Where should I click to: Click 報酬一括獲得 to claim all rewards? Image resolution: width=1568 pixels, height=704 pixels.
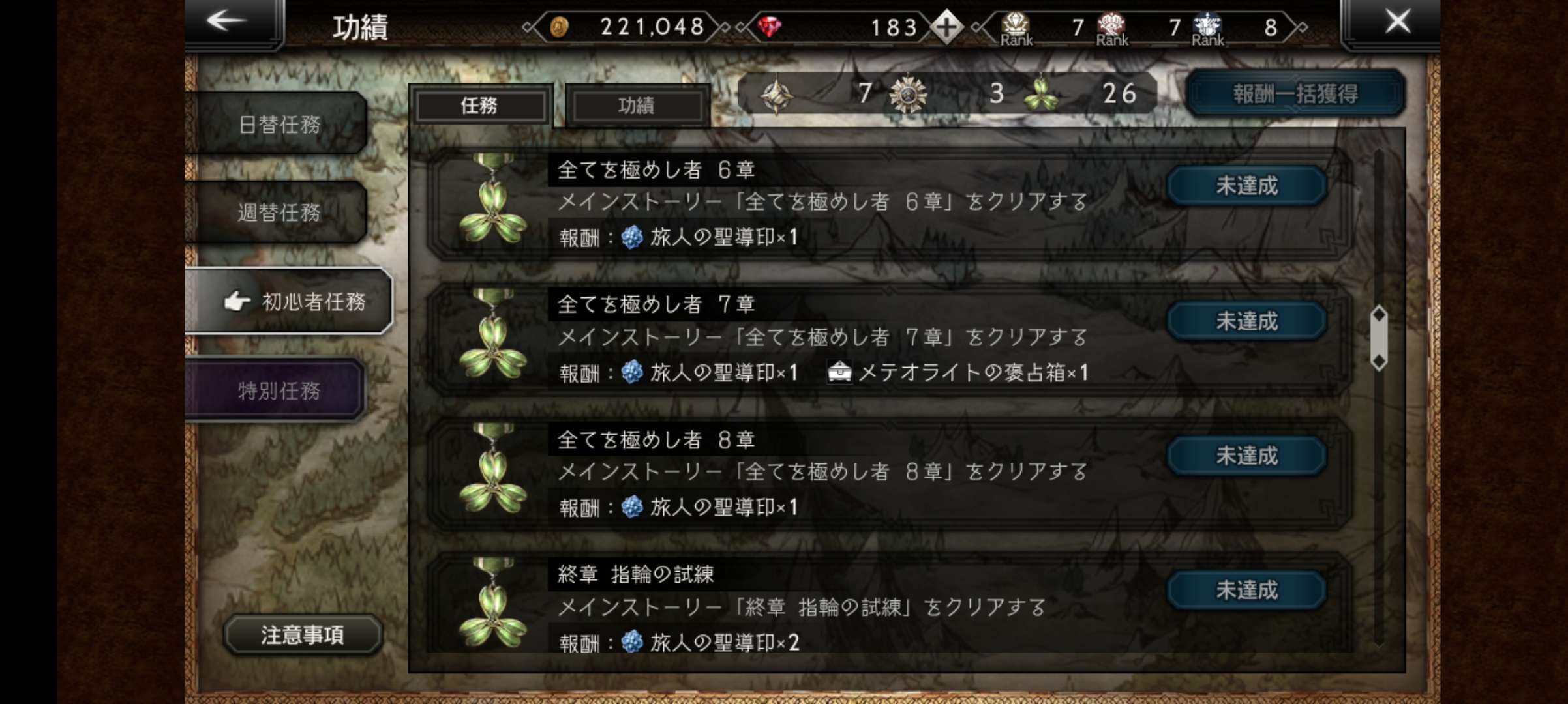tap(1295, 93)
